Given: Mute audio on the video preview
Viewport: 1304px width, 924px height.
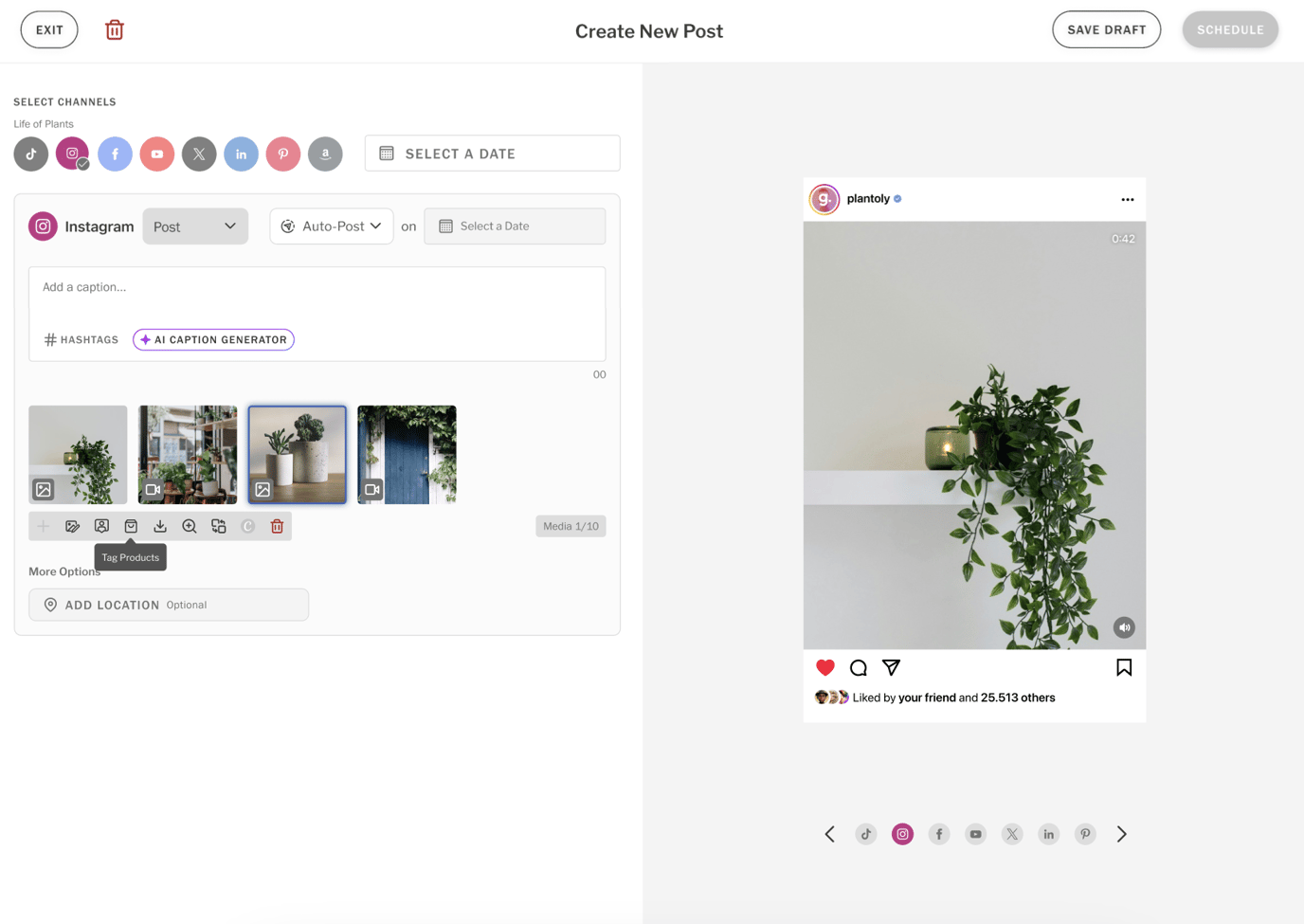Looking at the screenshot, I should click(x=1124, y=627).
